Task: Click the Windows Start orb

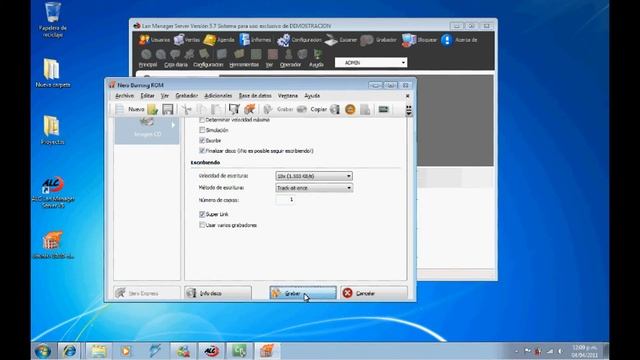Action: pyautogui.click(x=43, y=351)
